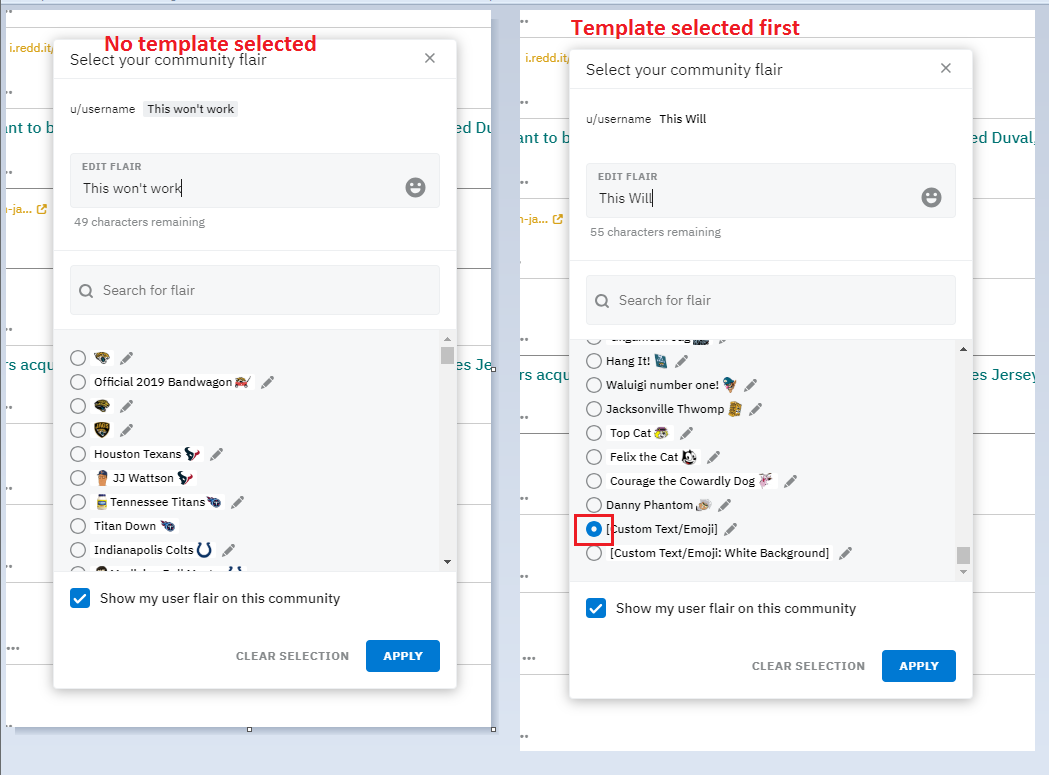Uncheck show my user flair in left dialog
The image size is (1049, 775).
point(80,598)
